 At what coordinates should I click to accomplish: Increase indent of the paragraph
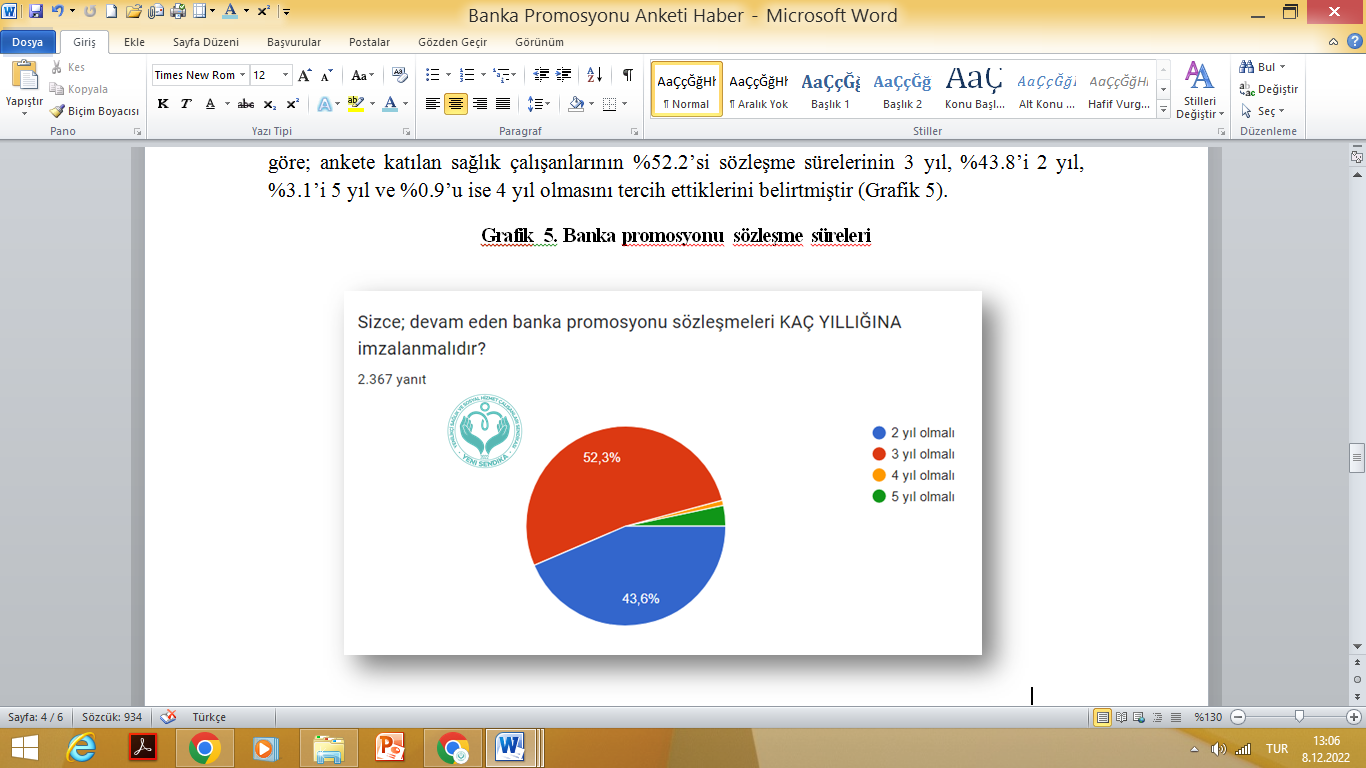coord(564,75)
